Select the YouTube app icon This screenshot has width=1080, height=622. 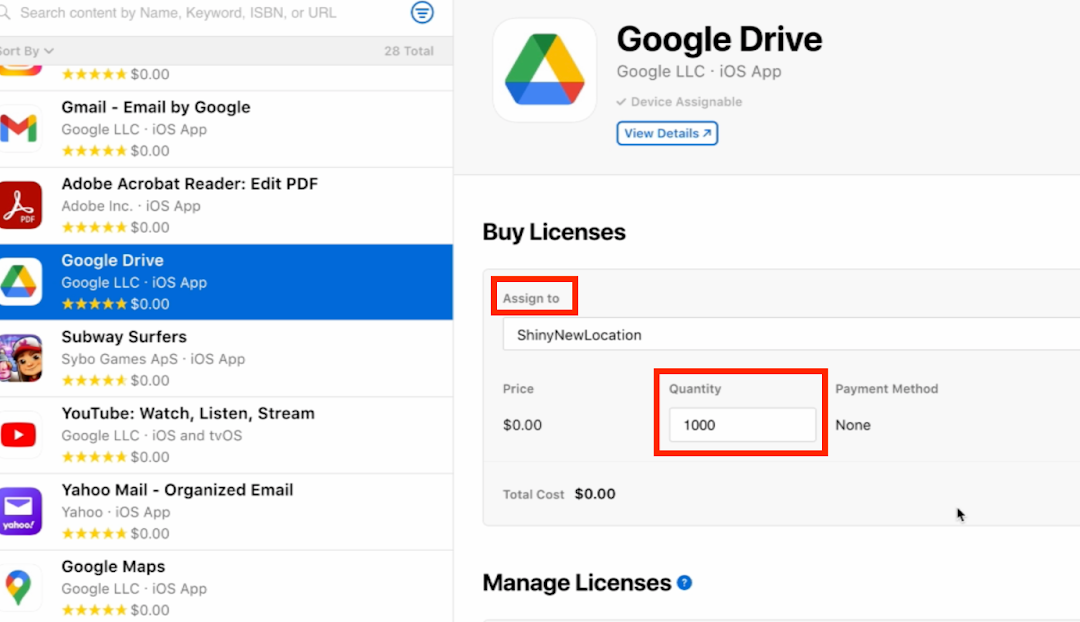19,435
